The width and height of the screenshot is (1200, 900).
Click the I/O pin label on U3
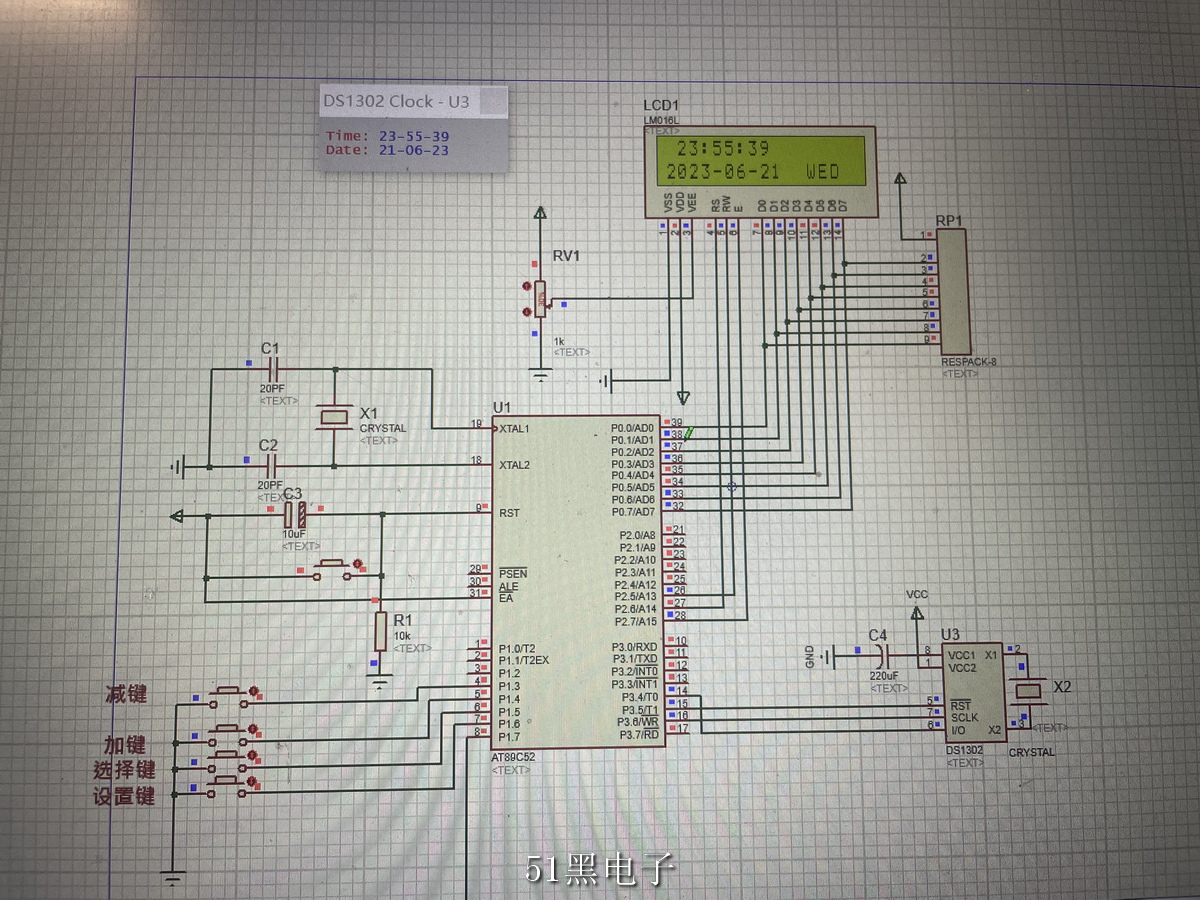point(959,730)
